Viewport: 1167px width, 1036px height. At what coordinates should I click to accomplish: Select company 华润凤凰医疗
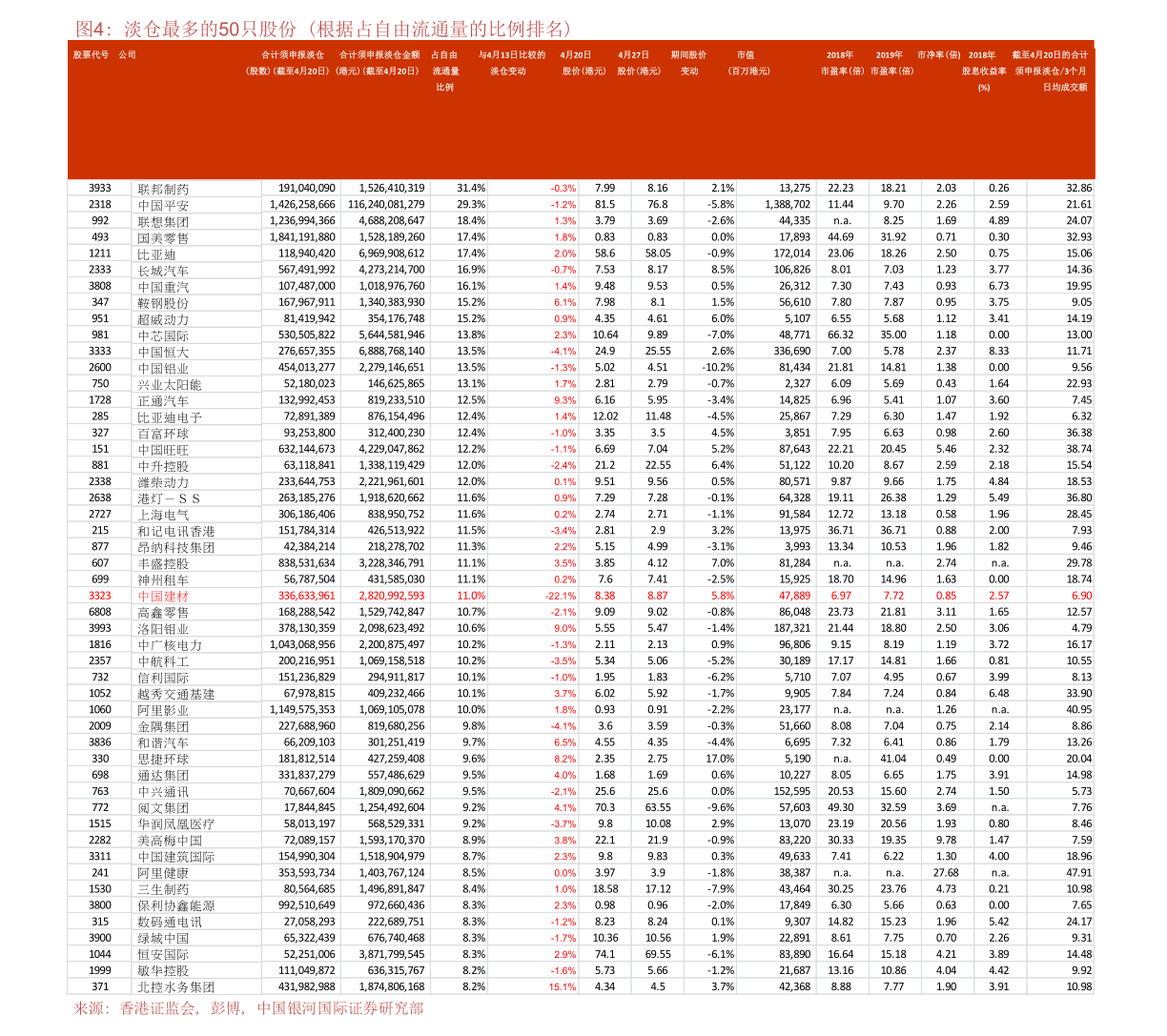(176, 824)
